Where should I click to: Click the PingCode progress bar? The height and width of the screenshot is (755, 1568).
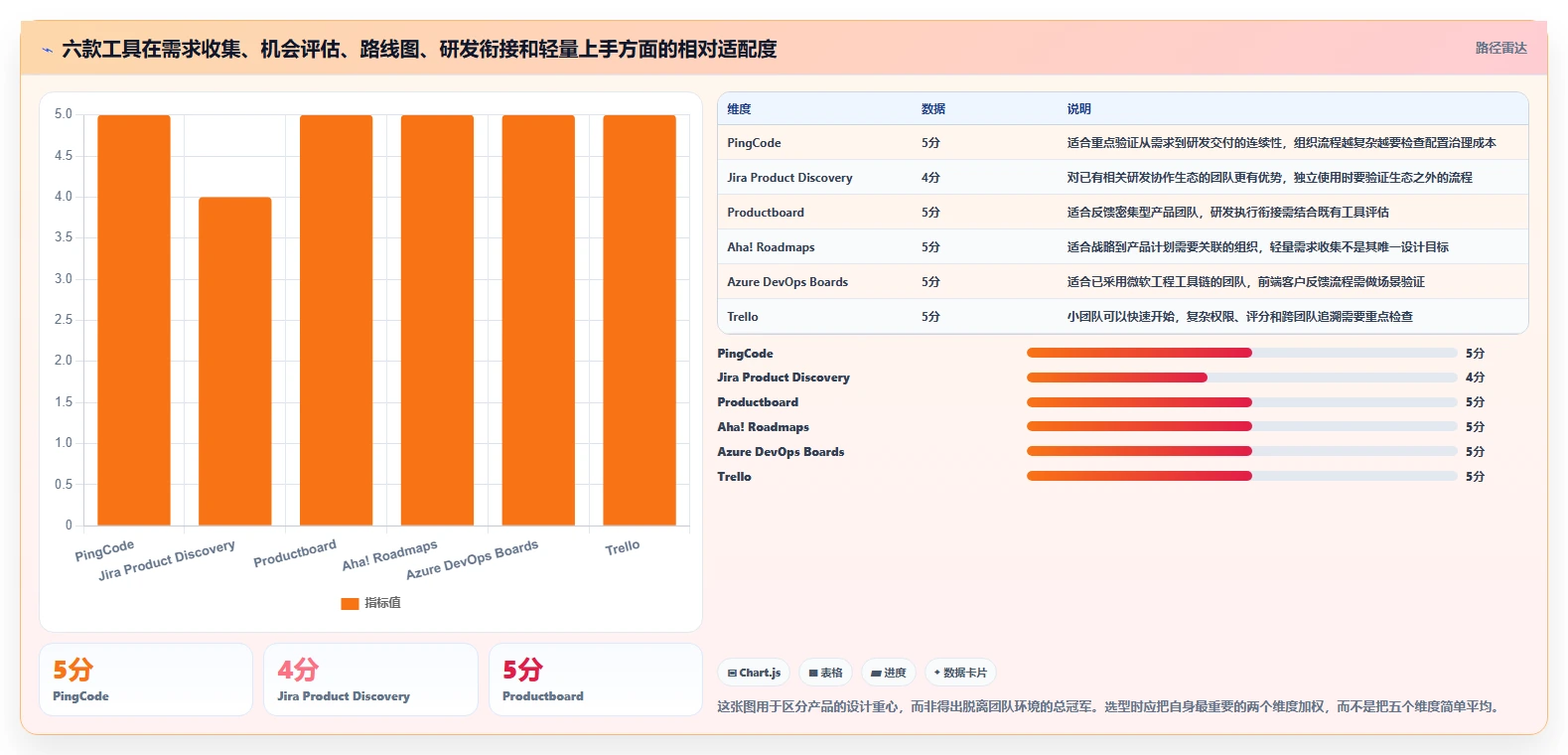tap(1241, 353)
